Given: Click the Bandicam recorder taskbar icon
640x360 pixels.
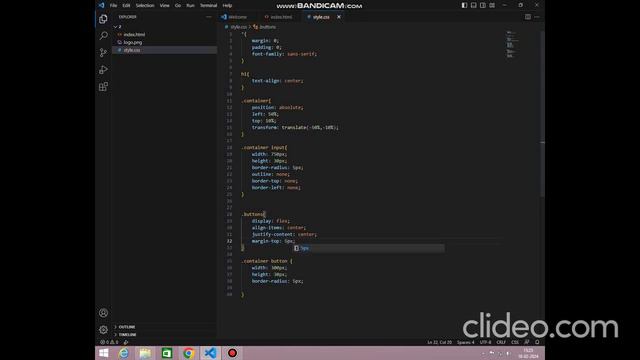Looking at the screenshot, I should pos(232,353).
